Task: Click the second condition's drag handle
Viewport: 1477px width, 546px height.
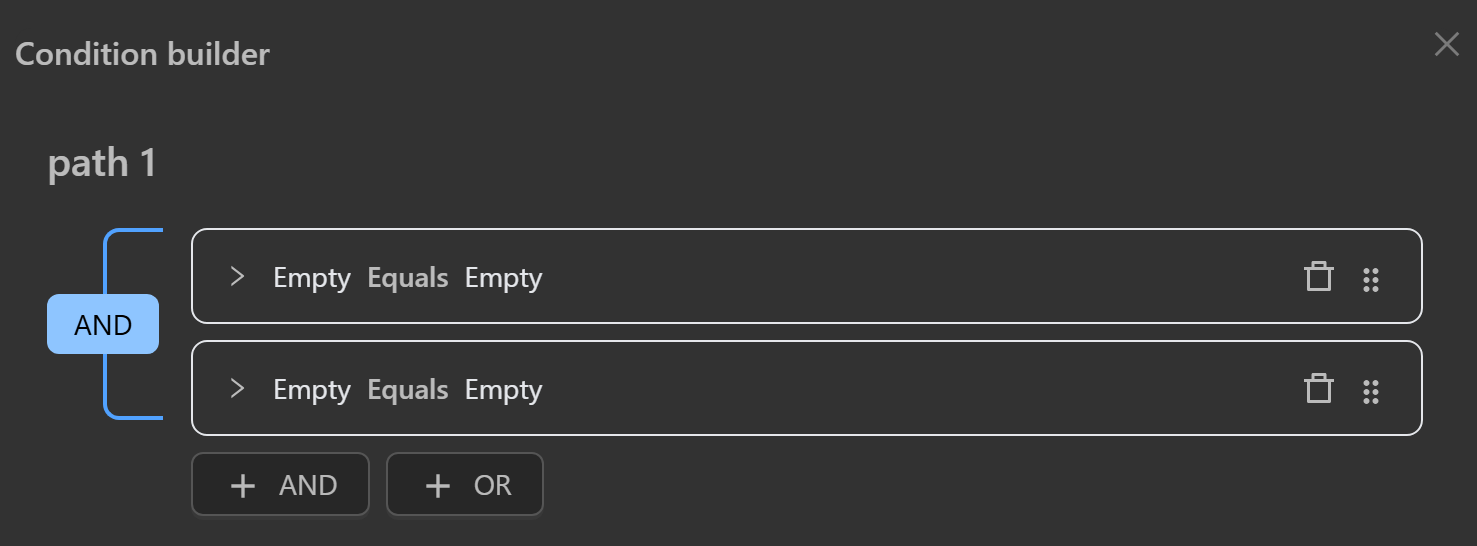Action: point(1371,391)
